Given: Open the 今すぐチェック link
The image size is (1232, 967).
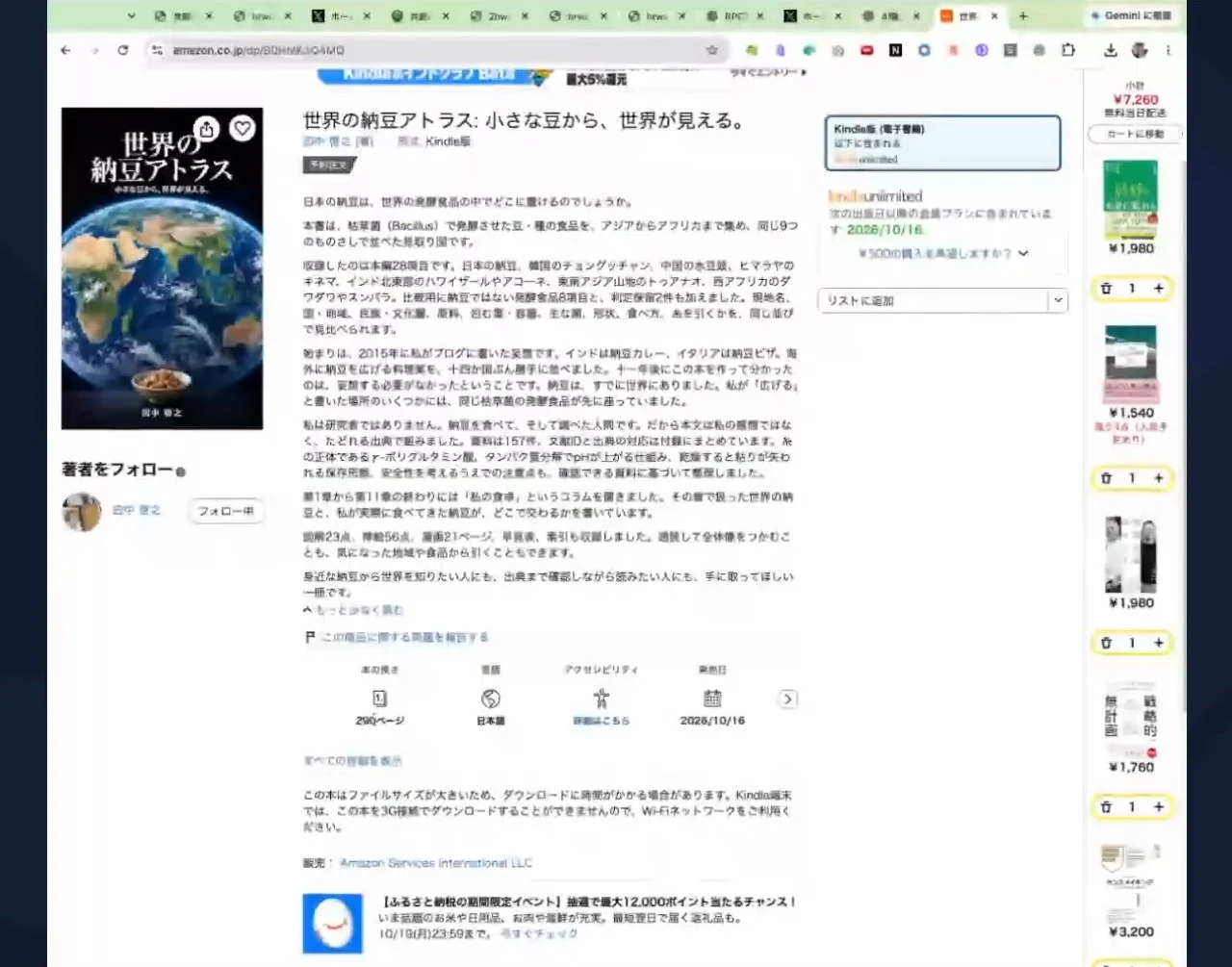Looking at the screenshot, I should click(x=539, y=933).
